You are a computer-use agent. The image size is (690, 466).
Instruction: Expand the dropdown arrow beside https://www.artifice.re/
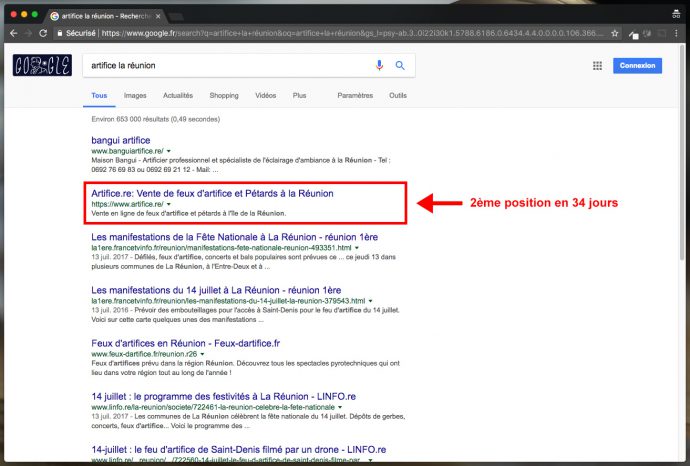point(169,203)
